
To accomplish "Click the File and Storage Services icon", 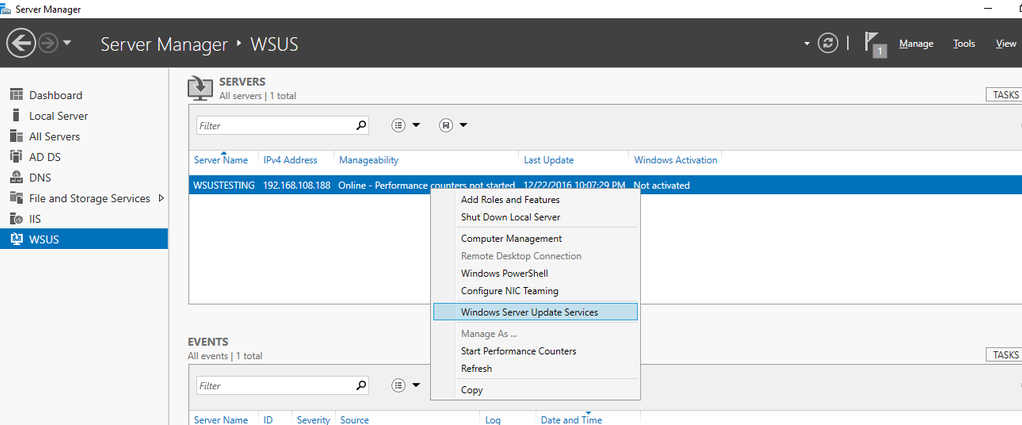I will (17, 198).
